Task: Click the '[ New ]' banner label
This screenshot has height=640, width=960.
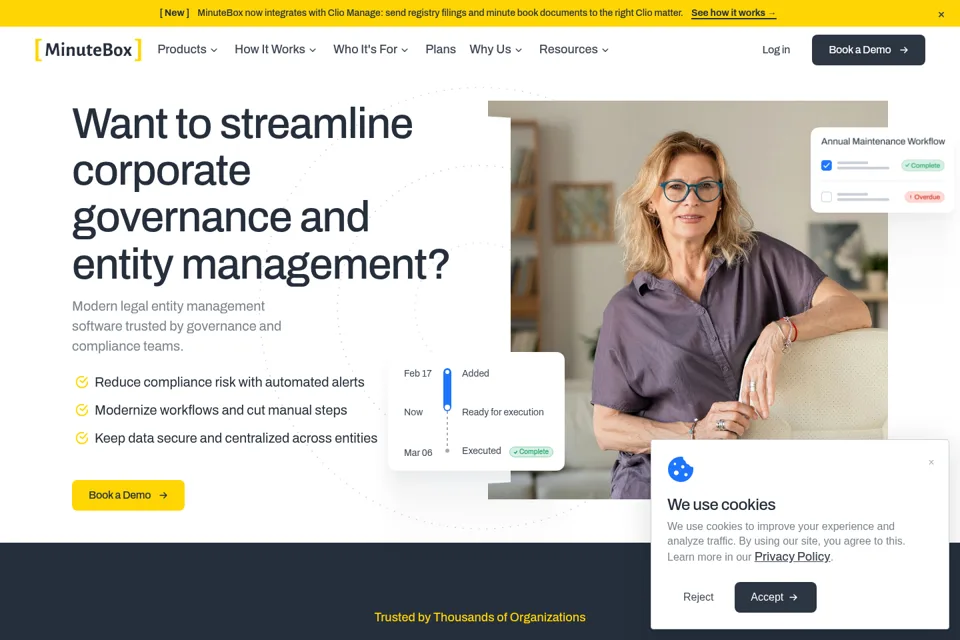Action: tap(174, 13)
